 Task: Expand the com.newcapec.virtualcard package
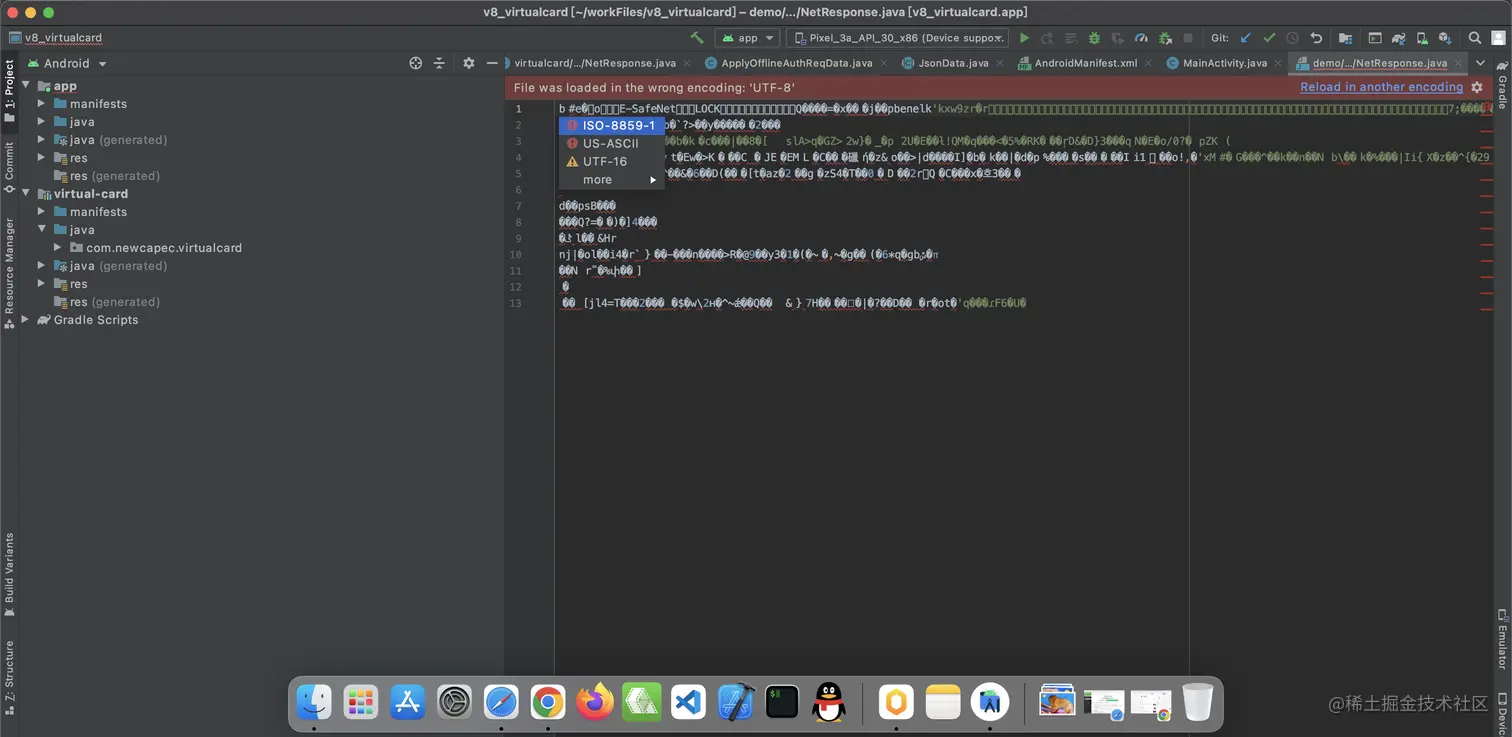click(58, 248)
